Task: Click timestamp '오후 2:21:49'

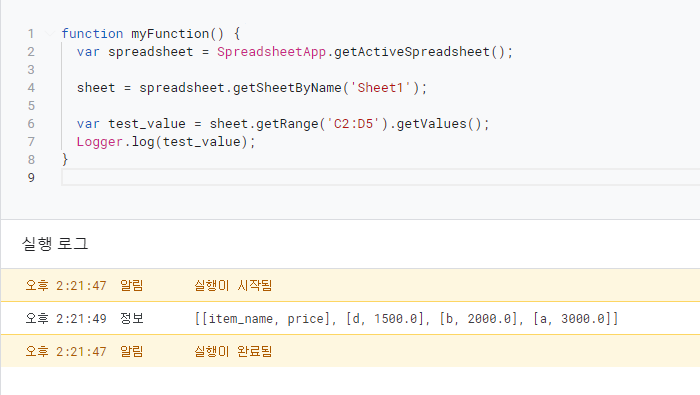Action: 66,318
